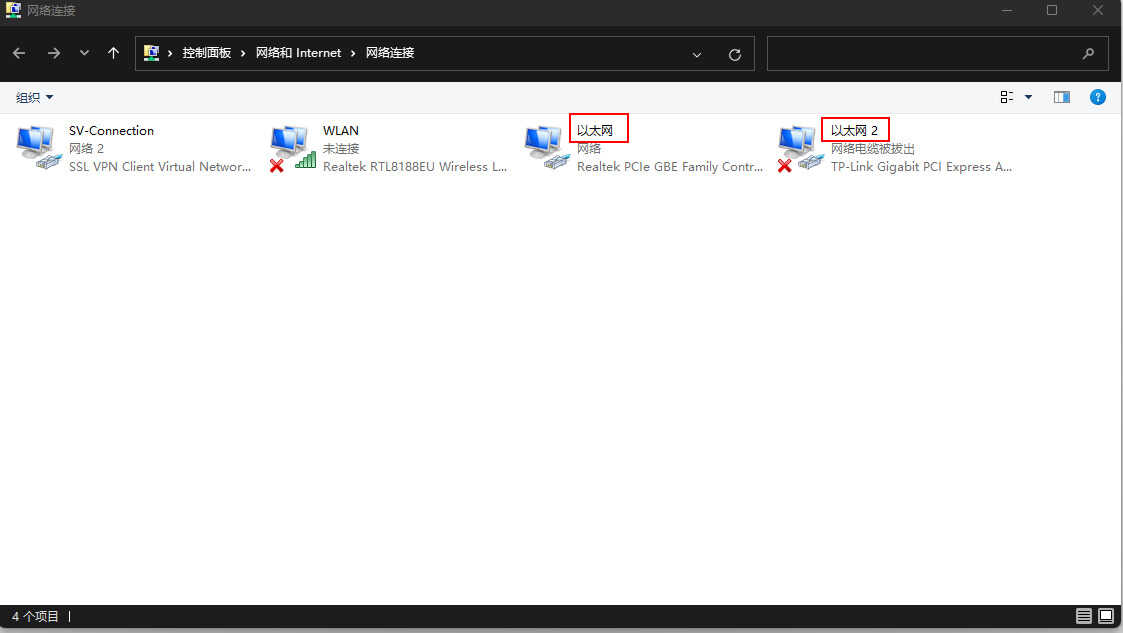The image size is (1123, 633).
Task: Click the 4 个项目 status bar text
Action: click(35, 616)
